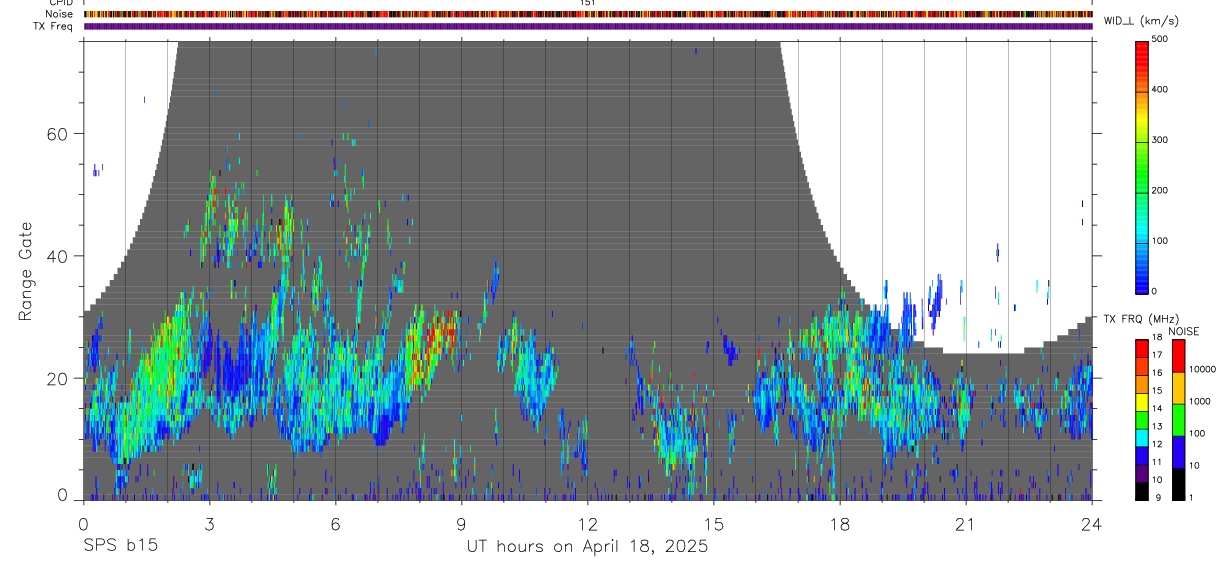1228x567 pixels.
Task: Click the 'Range Gate' y-axis title
Action: (x=26, y=271)
